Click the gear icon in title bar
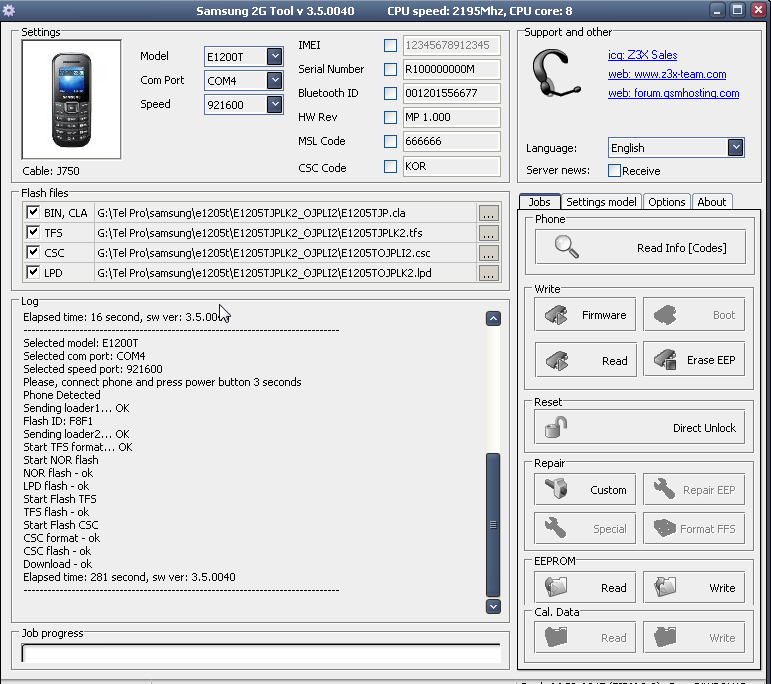Viewport: 771px width, 684px height. [x=8, y=10]
